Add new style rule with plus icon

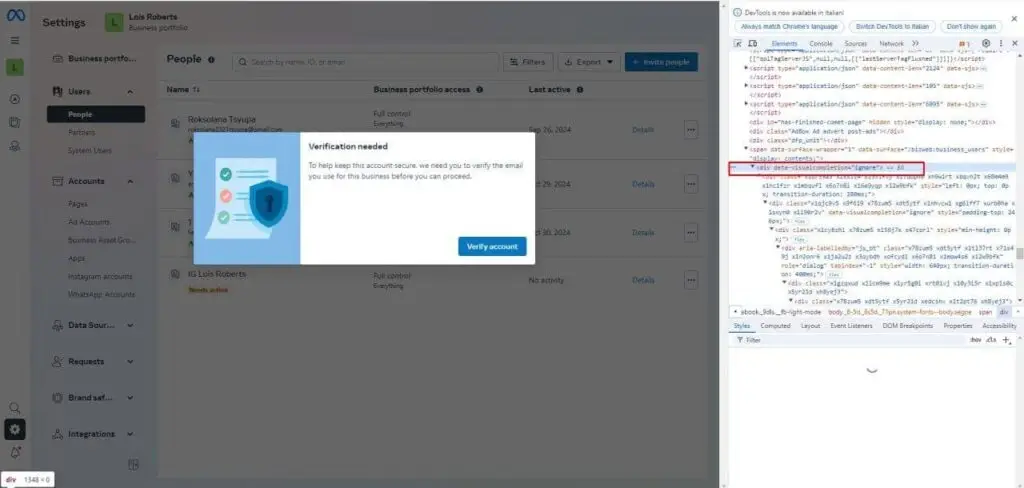[x=1006, y=340]
